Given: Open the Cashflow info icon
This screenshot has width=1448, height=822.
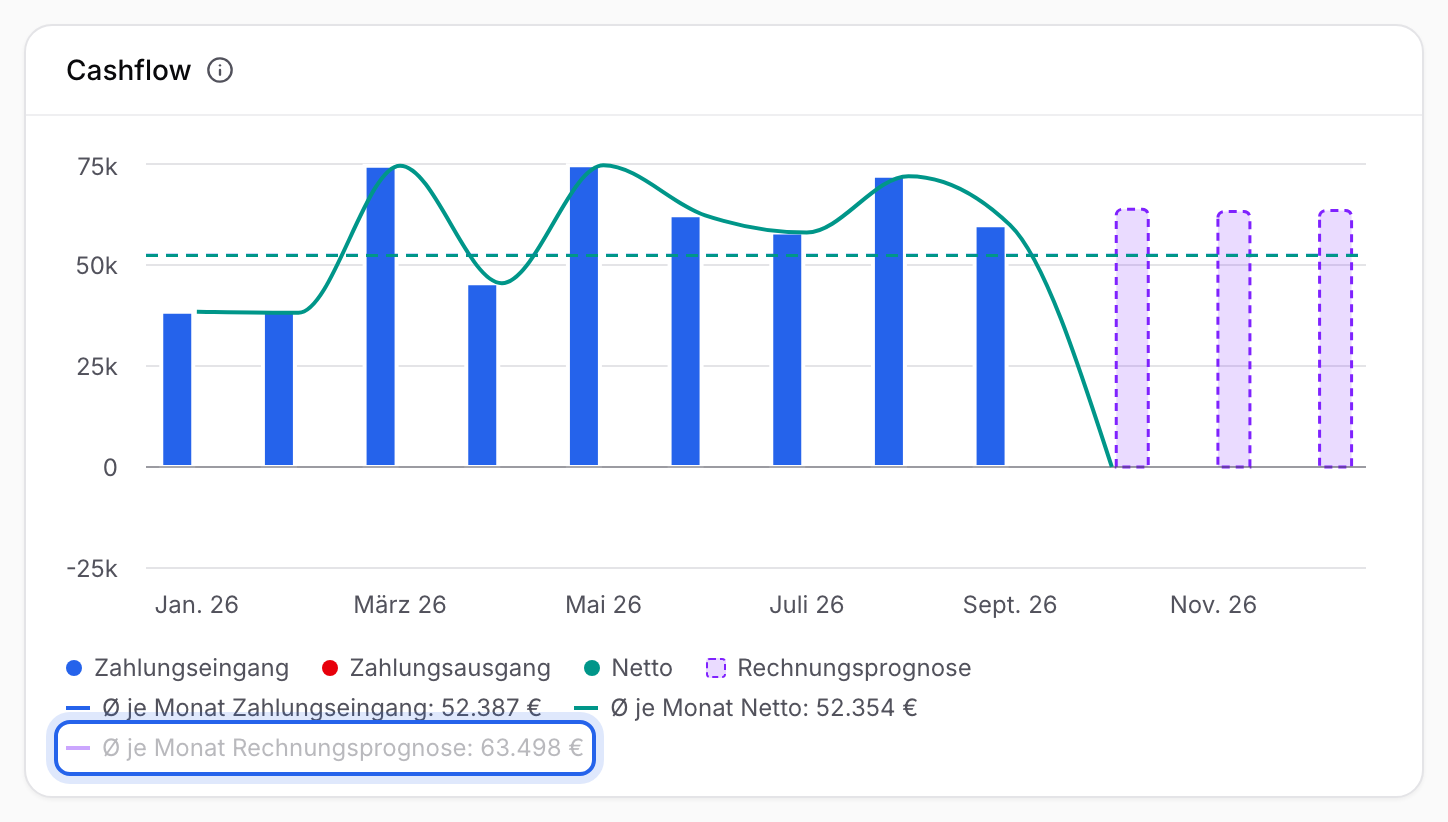Looking at the screenshot, I should (x=220, y=71).
